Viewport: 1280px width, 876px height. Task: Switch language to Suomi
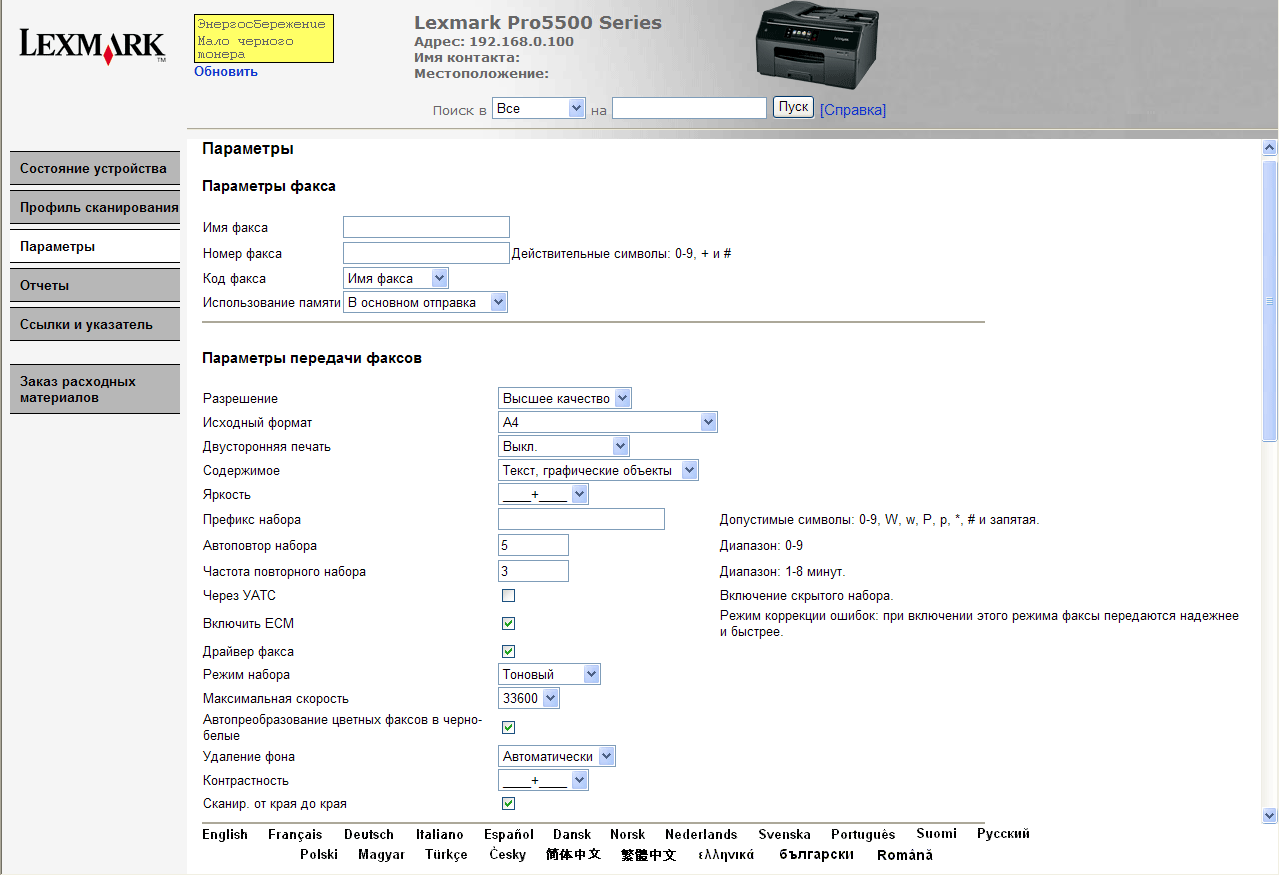(936, 834)
